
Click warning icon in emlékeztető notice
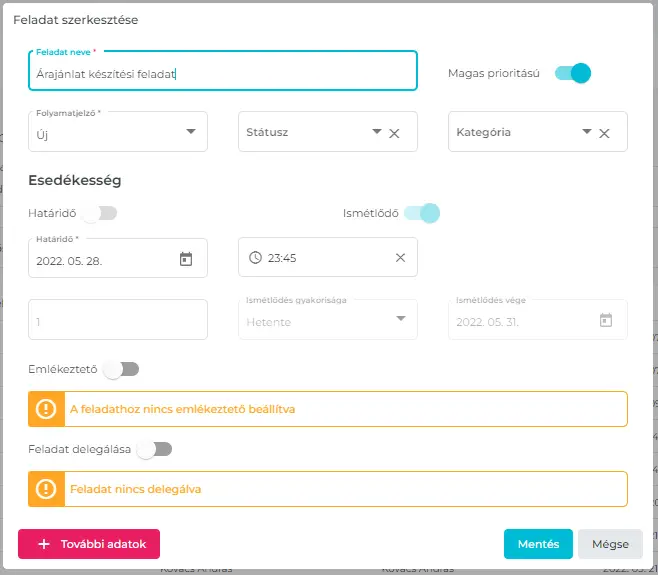click(46, 409)
